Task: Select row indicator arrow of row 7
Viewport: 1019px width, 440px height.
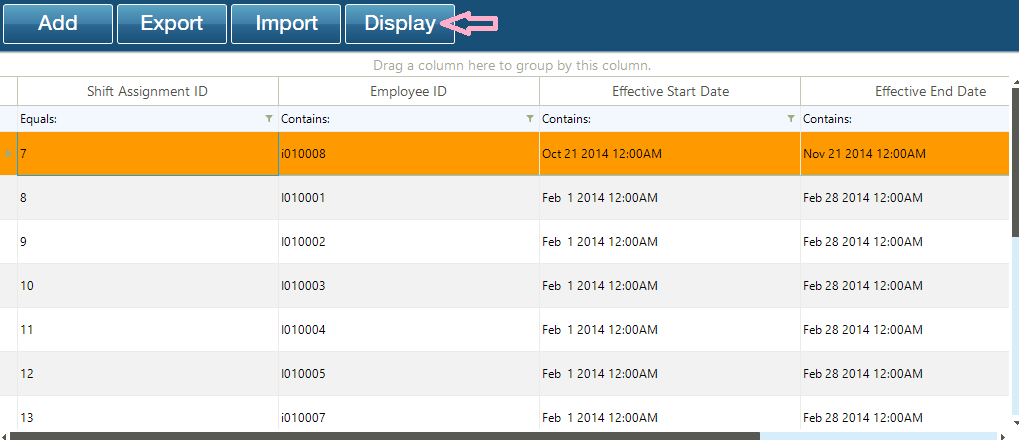Action: 8,154
